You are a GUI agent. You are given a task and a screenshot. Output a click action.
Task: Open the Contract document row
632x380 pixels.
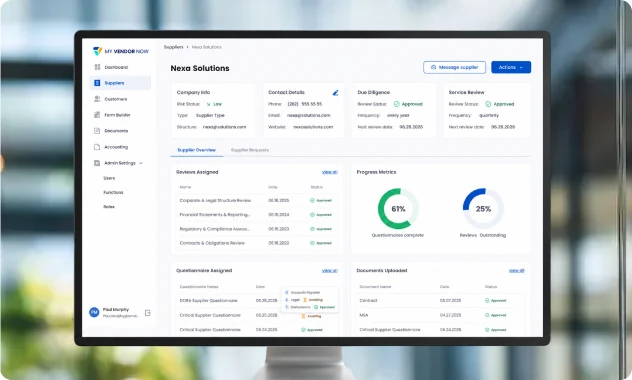[x=441, y=301]
